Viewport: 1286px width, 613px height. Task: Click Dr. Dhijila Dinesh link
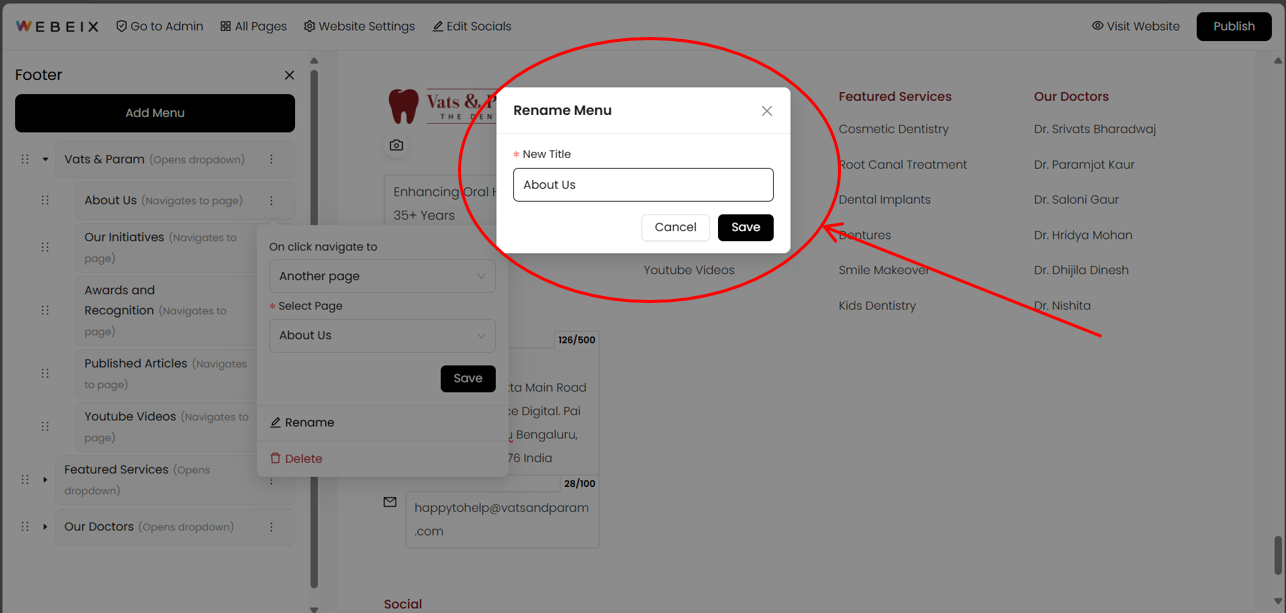coord(1081,270)
